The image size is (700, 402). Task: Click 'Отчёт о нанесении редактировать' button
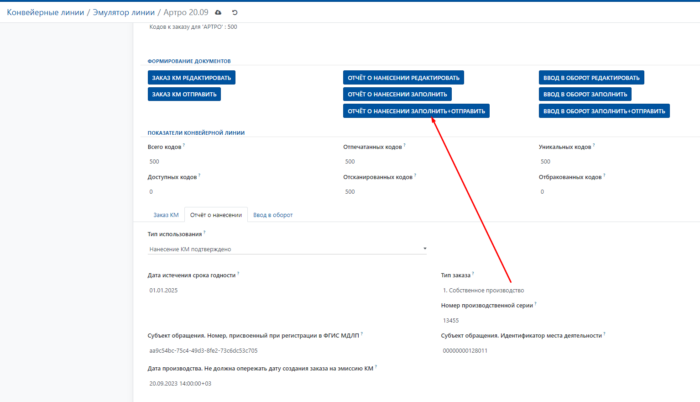tap(404, 77)
